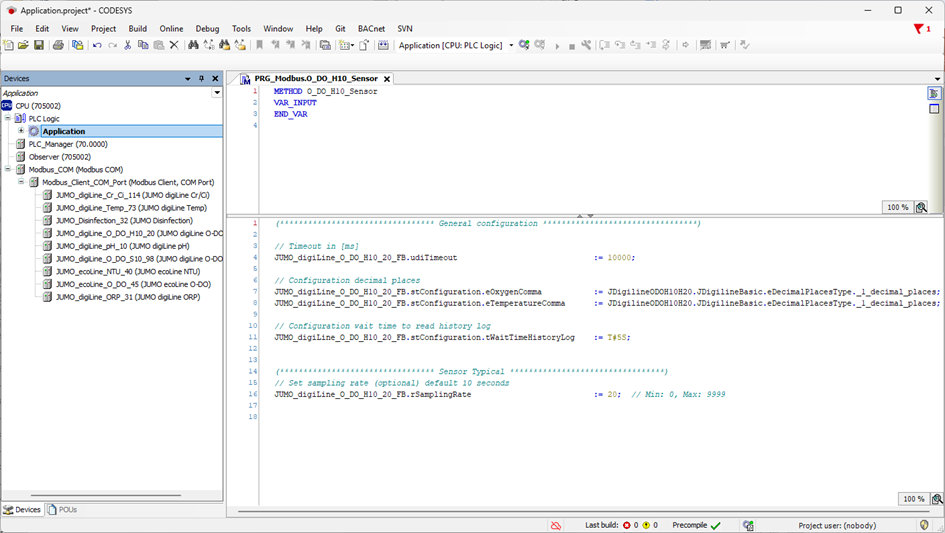Viewport: 945px width, 533px height.
Task: Select JUMO_digiLine_ORP_31 device
Action: pyautogui.click(x=128, y=297)
